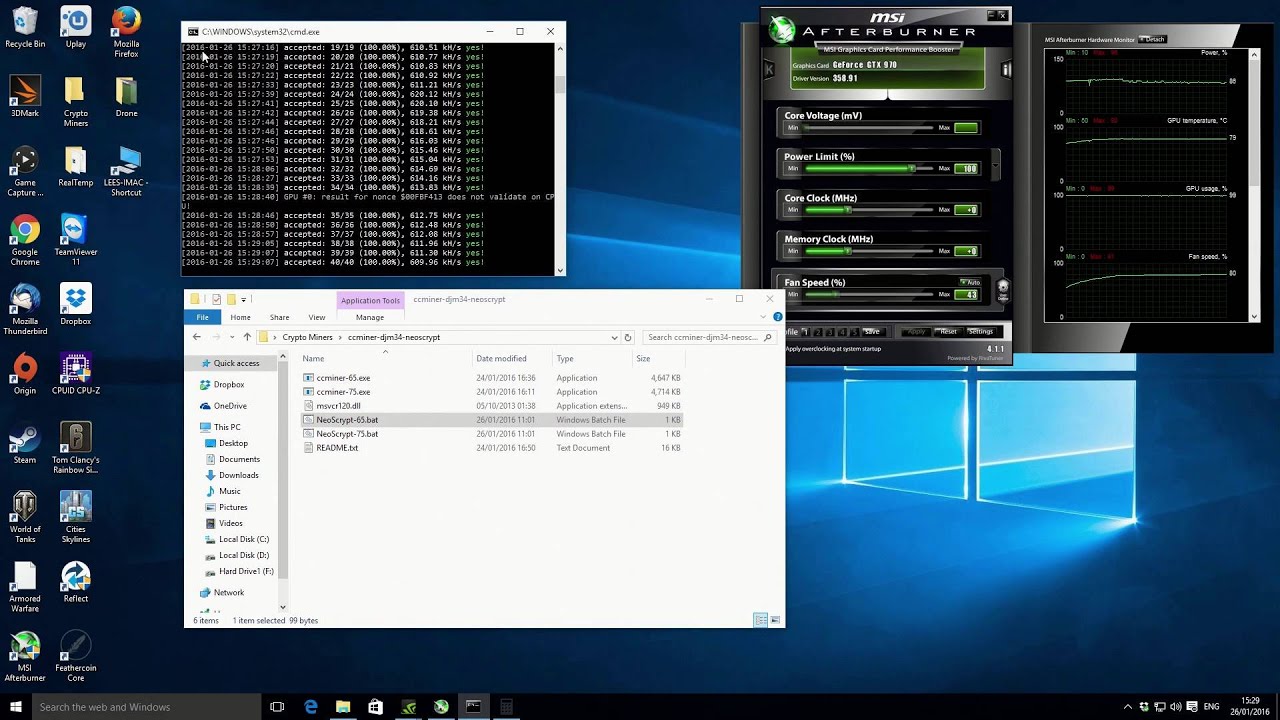
Task: Open Explorer help question-mark icon
Action: click(777, 317)
